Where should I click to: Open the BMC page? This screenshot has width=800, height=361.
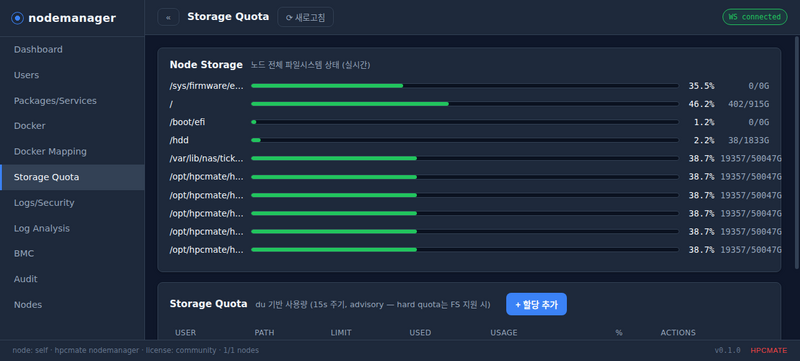click(72, 253)
